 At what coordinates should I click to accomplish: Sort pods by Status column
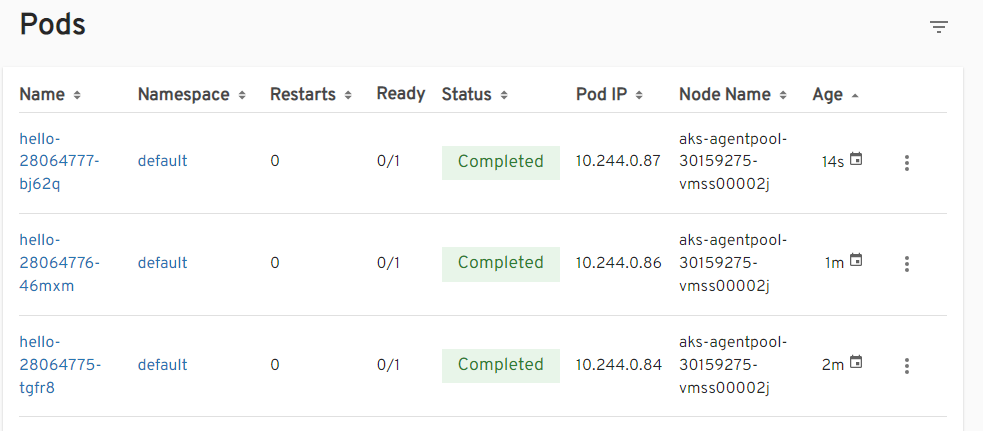coord(475,95)
